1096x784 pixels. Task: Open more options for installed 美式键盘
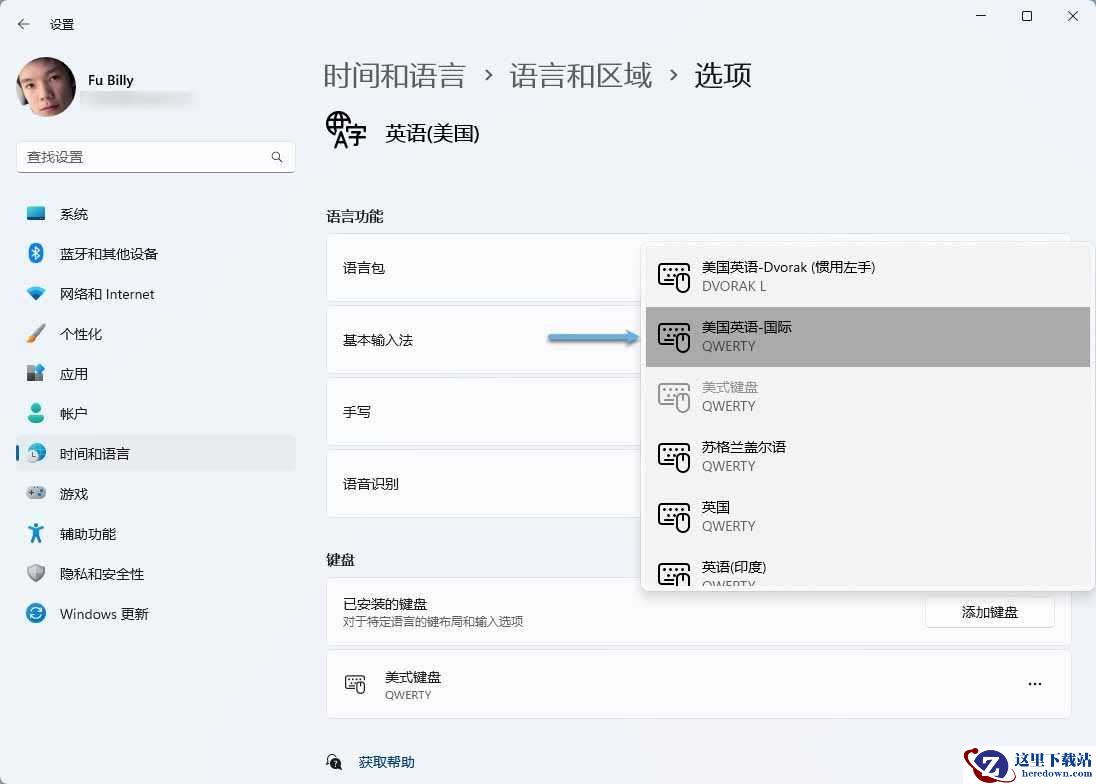(x=1034, y=684)
